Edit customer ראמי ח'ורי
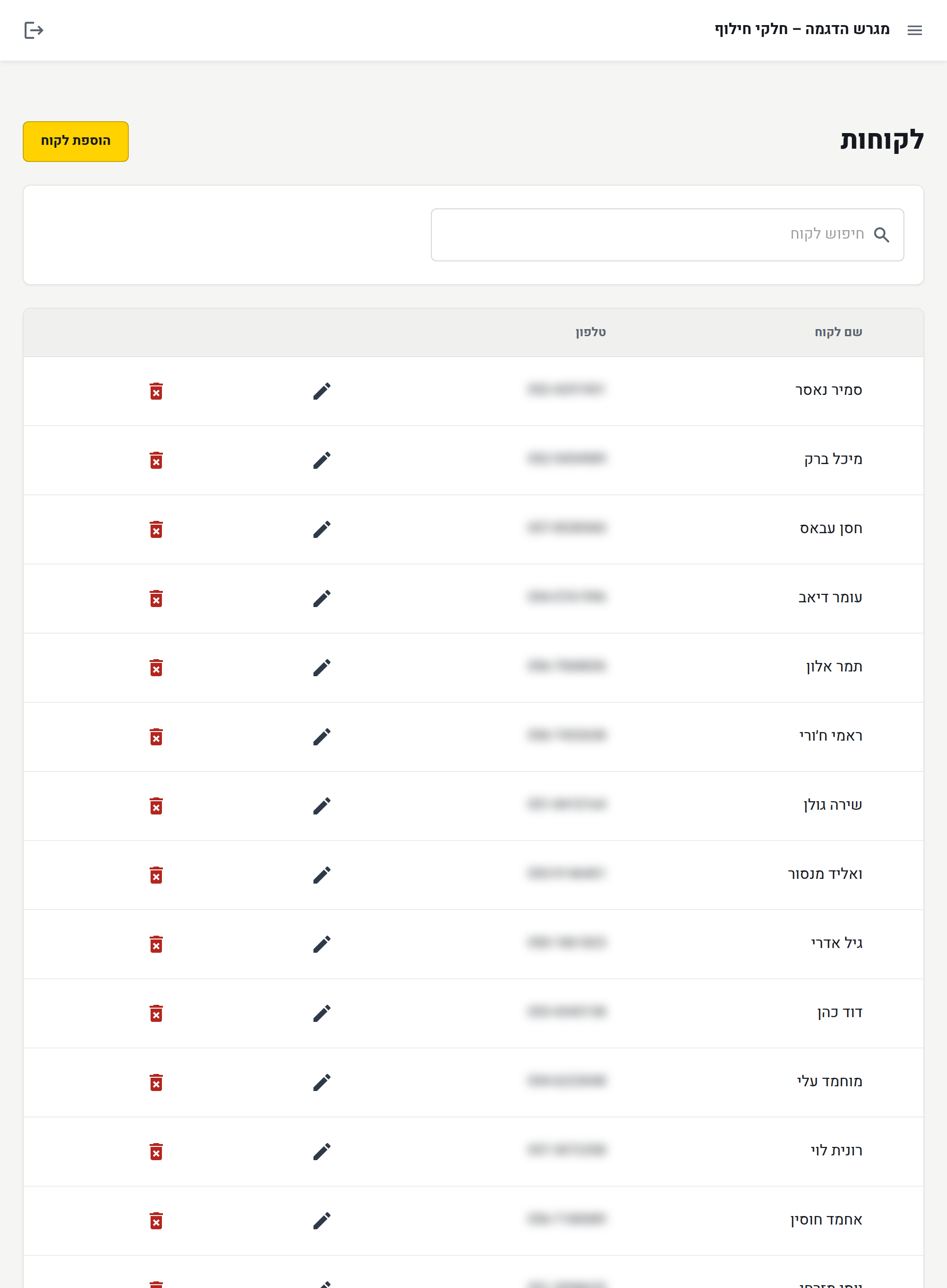947x1288 pixels. tap(322, 736)
